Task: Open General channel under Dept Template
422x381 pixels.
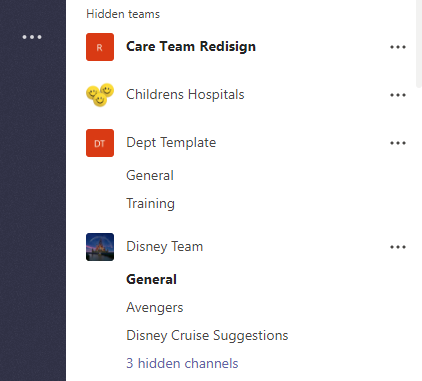Action: [x=150, y=175]
